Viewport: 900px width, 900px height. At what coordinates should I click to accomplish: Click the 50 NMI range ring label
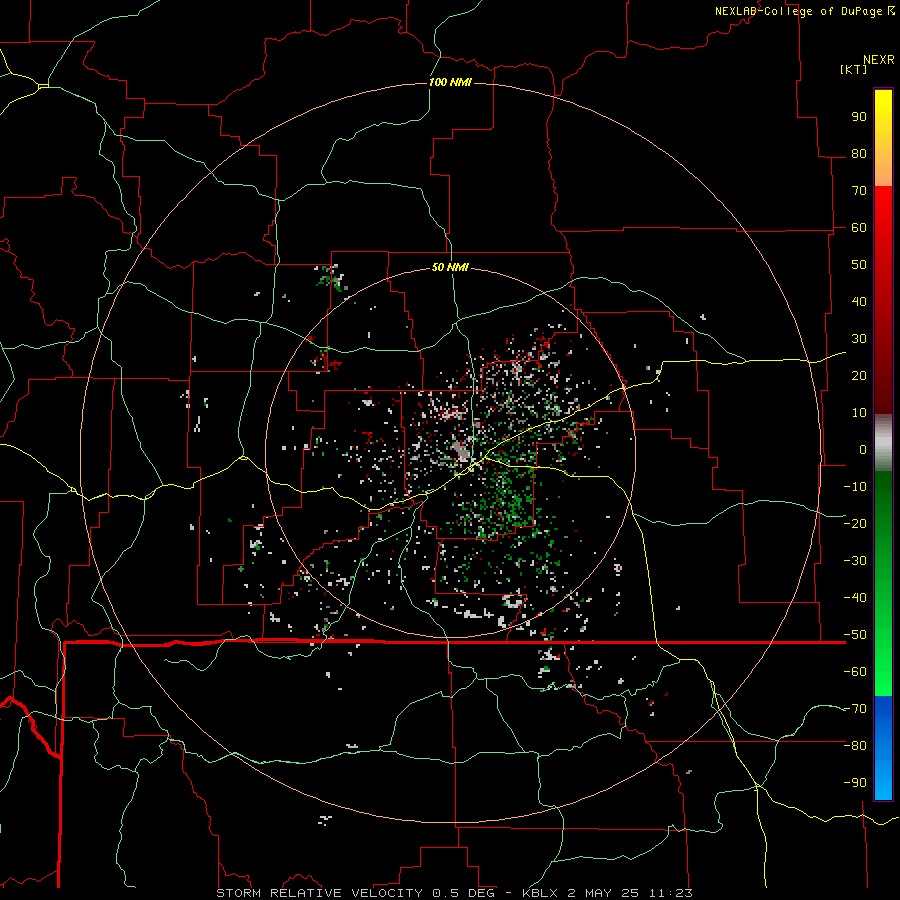click(450, 267)
